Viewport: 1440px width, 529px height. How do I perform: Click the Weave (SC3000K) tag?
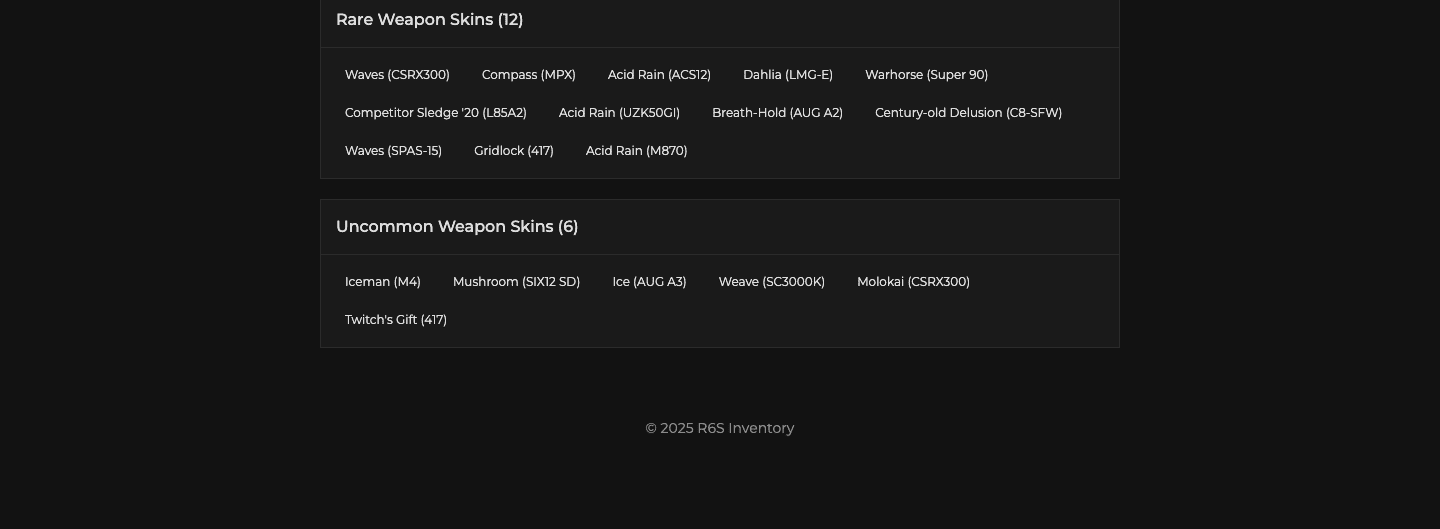coord(771,282)
